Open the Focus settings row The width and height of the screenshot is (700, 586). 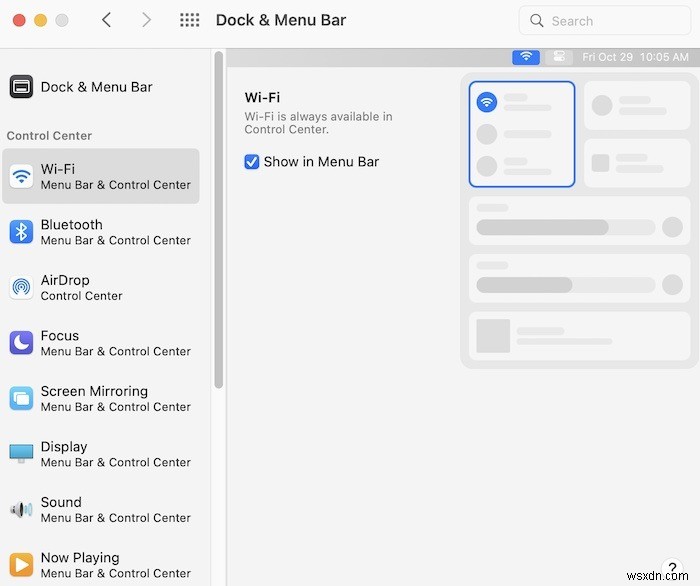point(100,343)
